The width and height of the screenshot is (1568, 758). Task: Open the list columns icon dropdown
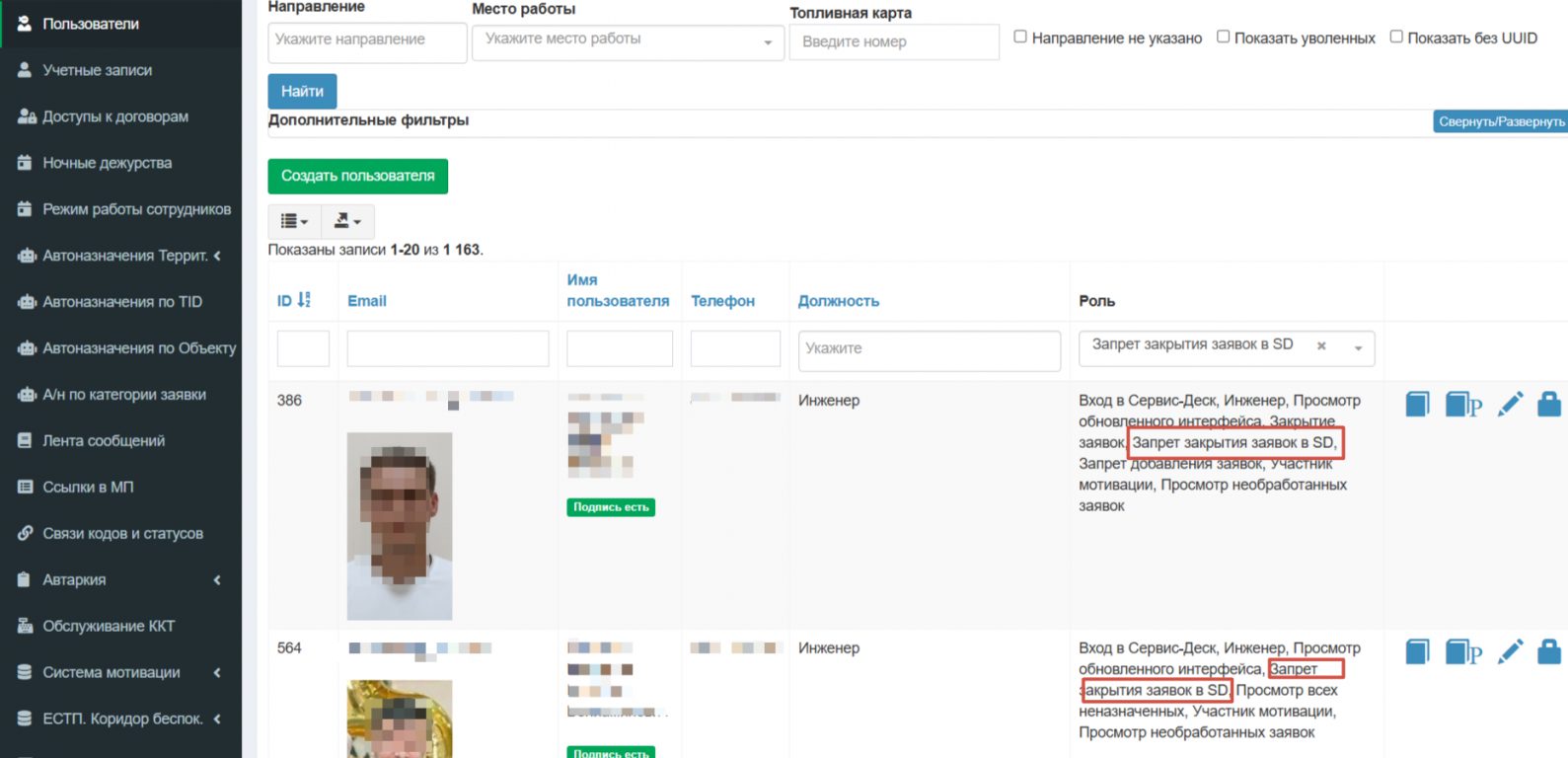294,221
